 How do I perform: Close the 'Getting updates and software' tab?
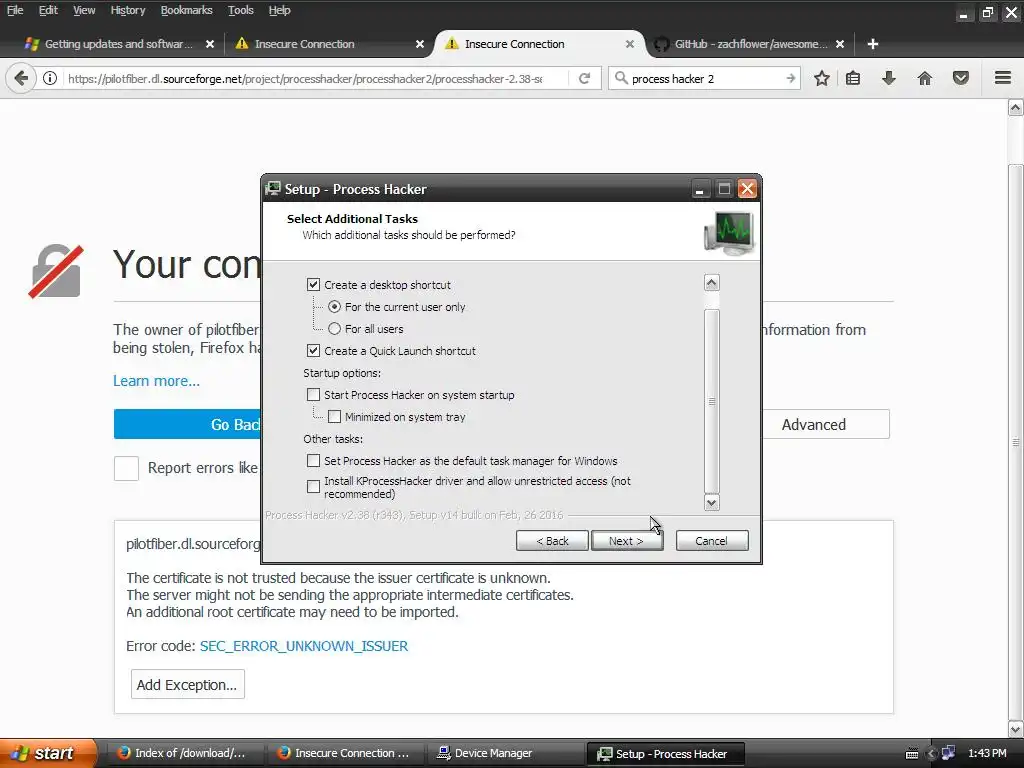point(210,44)
